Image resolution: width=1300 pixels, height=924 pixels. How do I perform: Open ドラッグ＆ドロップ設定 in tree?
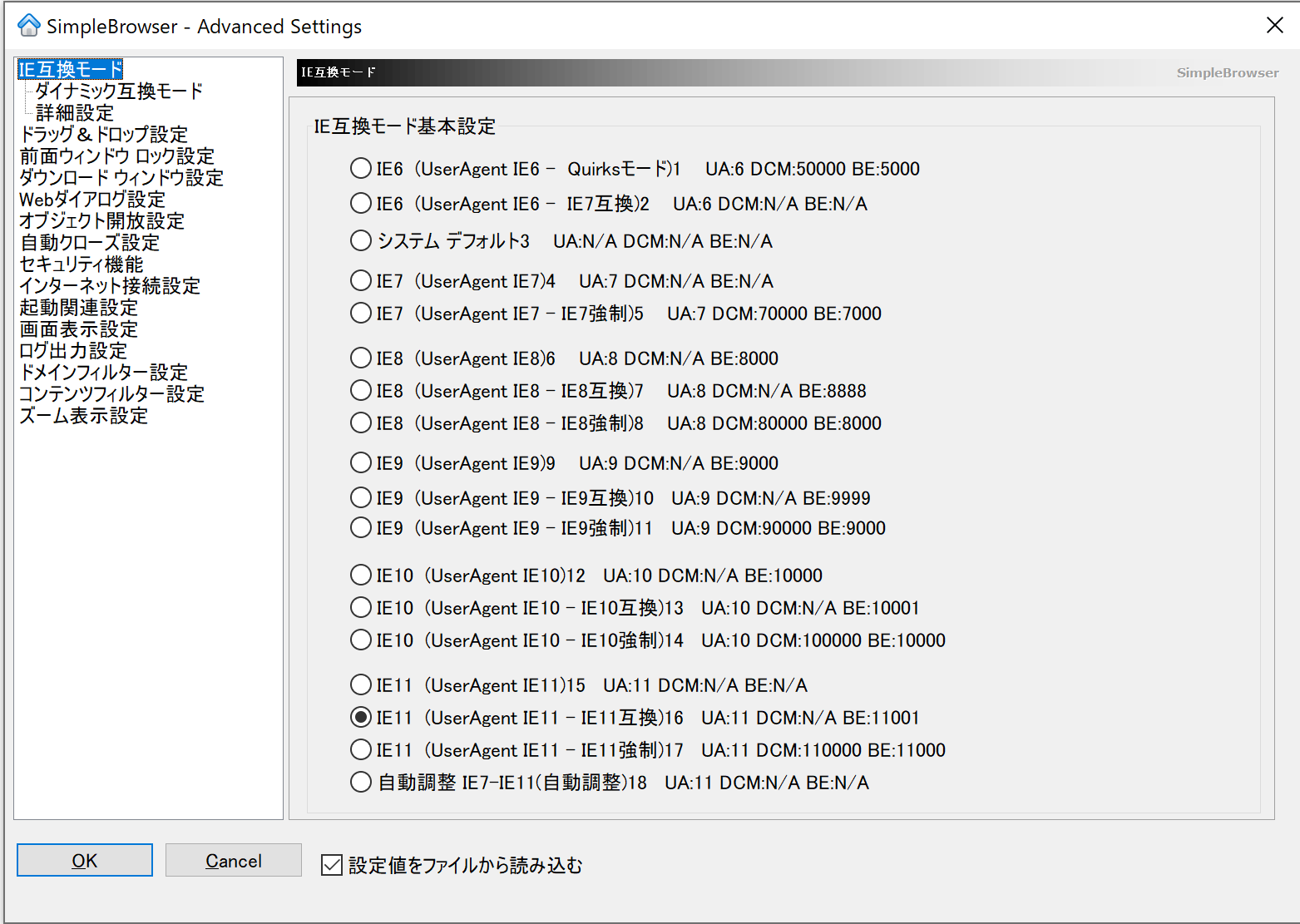click(x=104, y=135)
